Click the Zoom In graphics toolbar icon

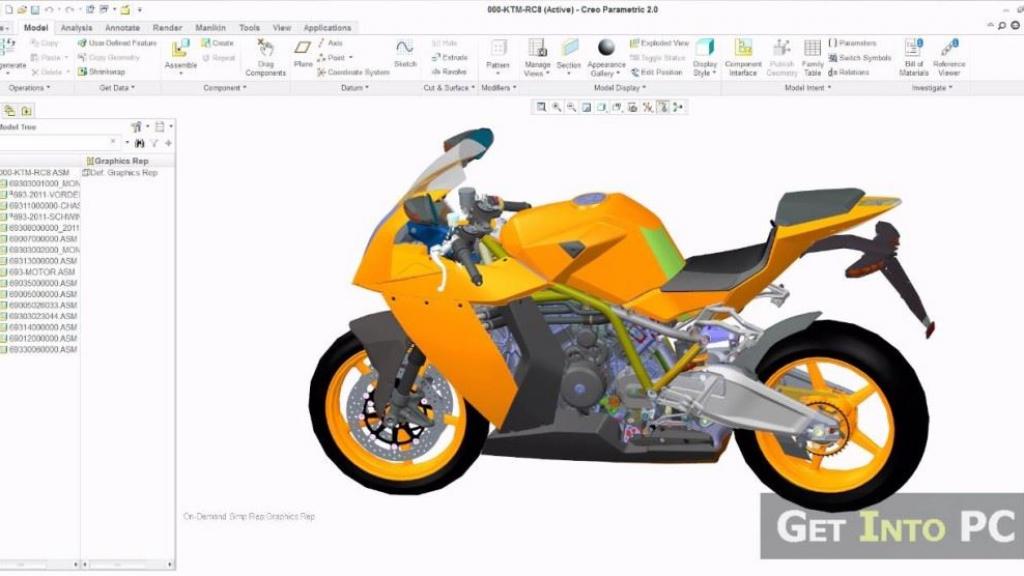tap(556, 107)
